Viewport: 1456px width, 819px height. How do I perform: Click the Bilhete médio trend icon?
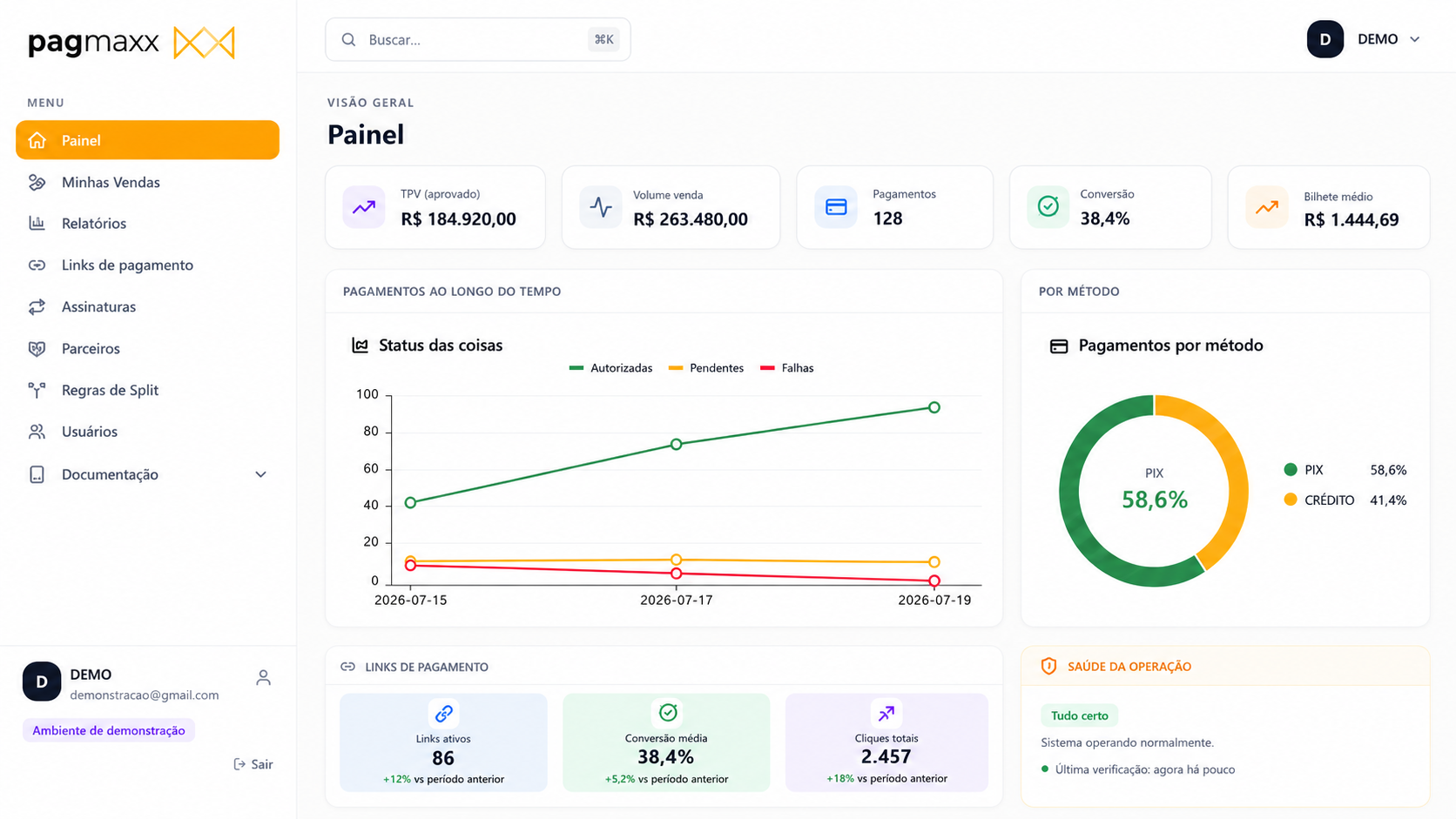1267,207
